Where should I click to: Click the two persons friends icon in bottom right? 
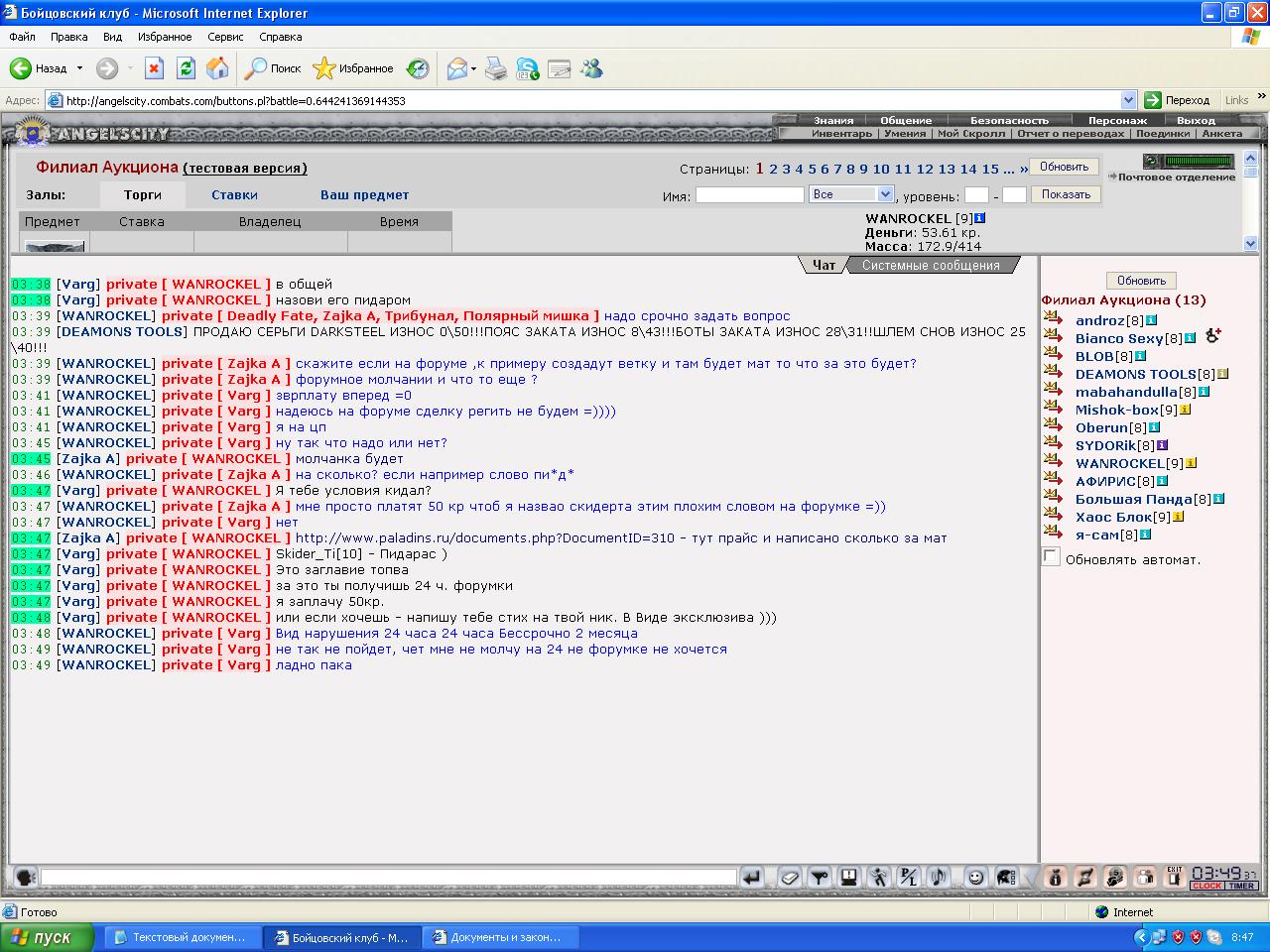pyautogui.click(x=1145, y=877)
